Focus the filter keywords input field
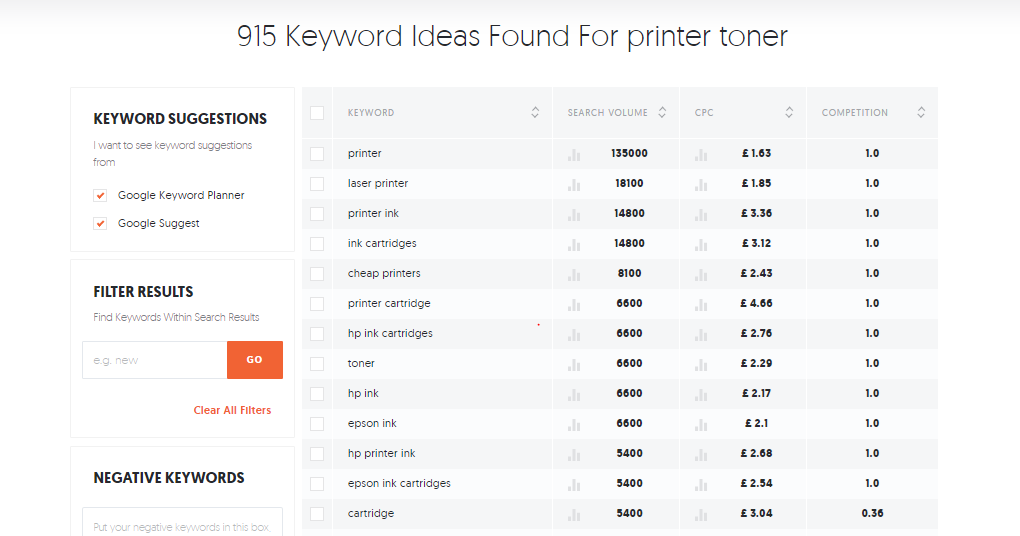 pos(155,360)
